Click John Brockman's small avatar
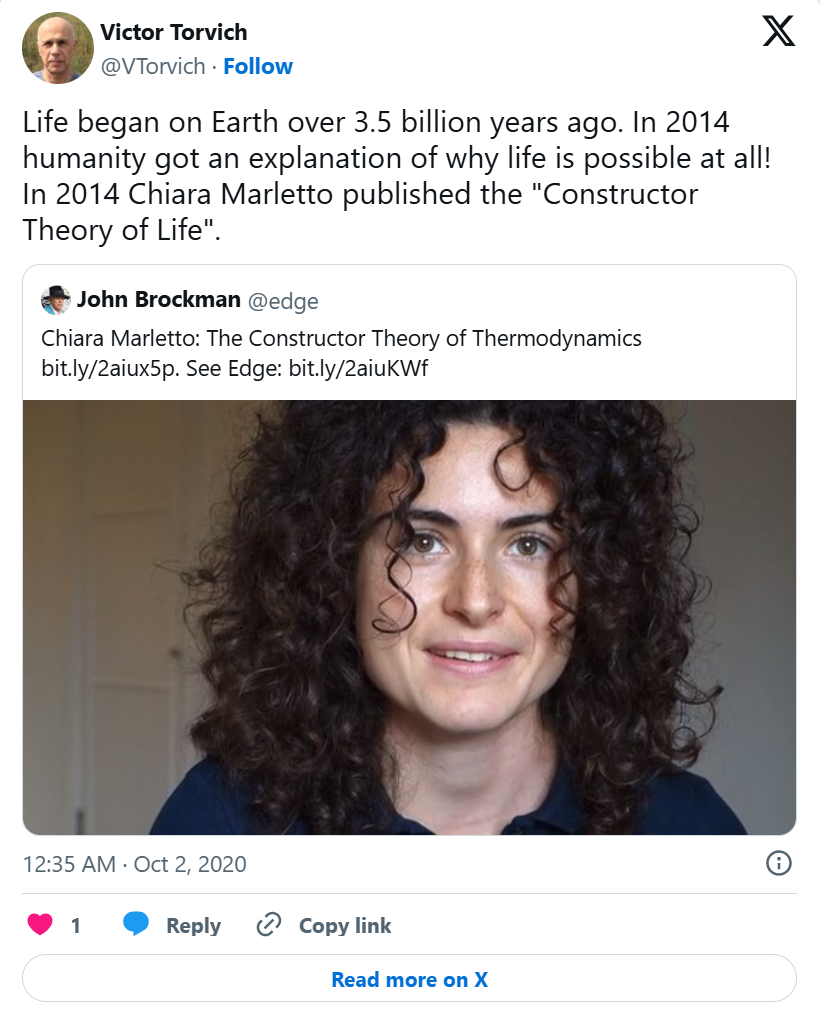The height and width of the screenshot is (1012, 820). (56, 299)
